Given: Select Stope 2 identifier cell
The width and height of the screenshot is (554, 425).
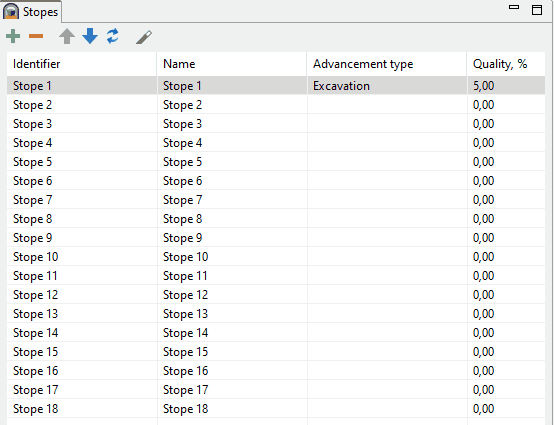Looking at the screenshot, I should (82, 105).
